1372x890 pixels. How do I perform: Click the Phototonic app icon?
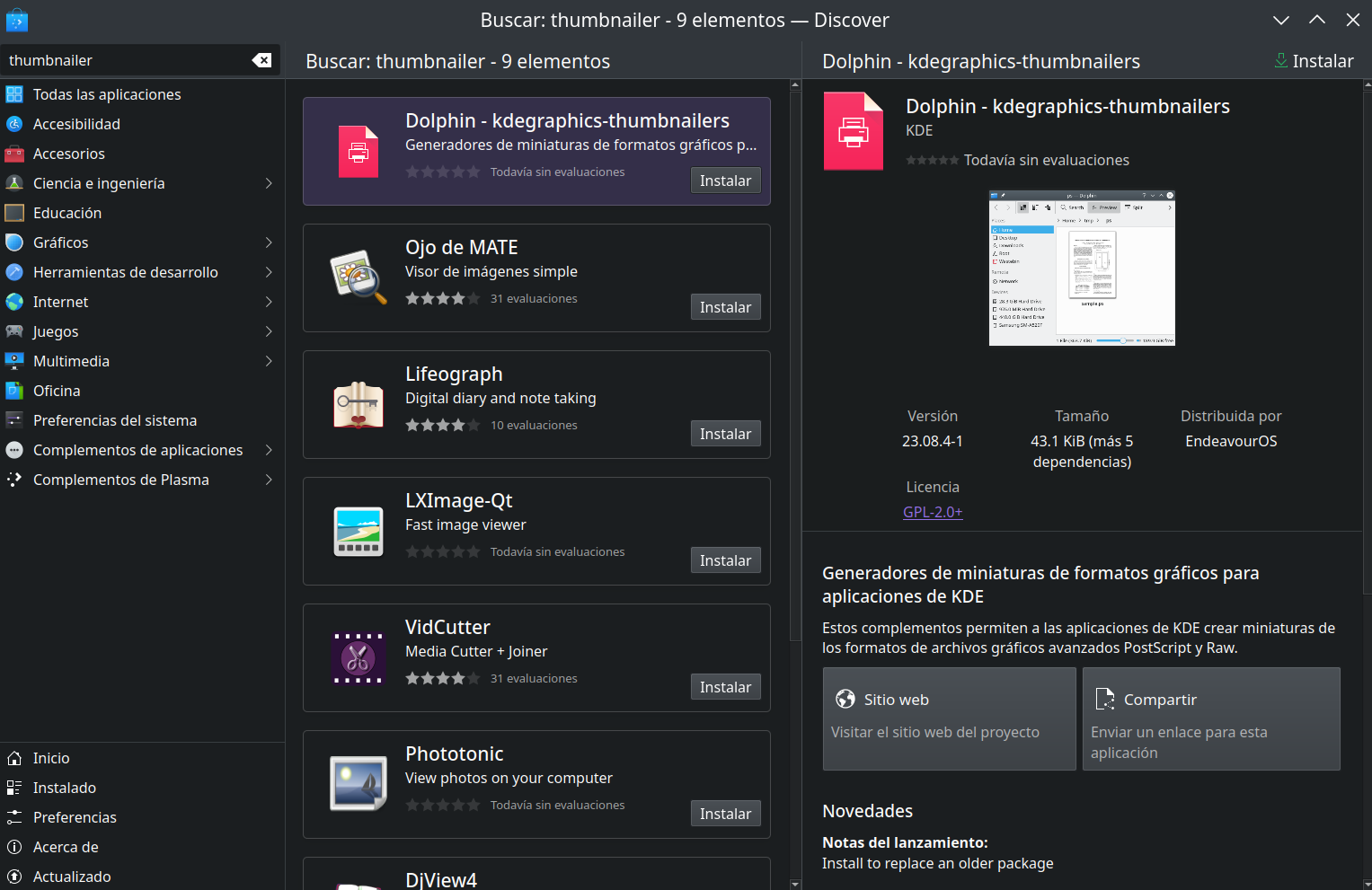click(358, 784)
